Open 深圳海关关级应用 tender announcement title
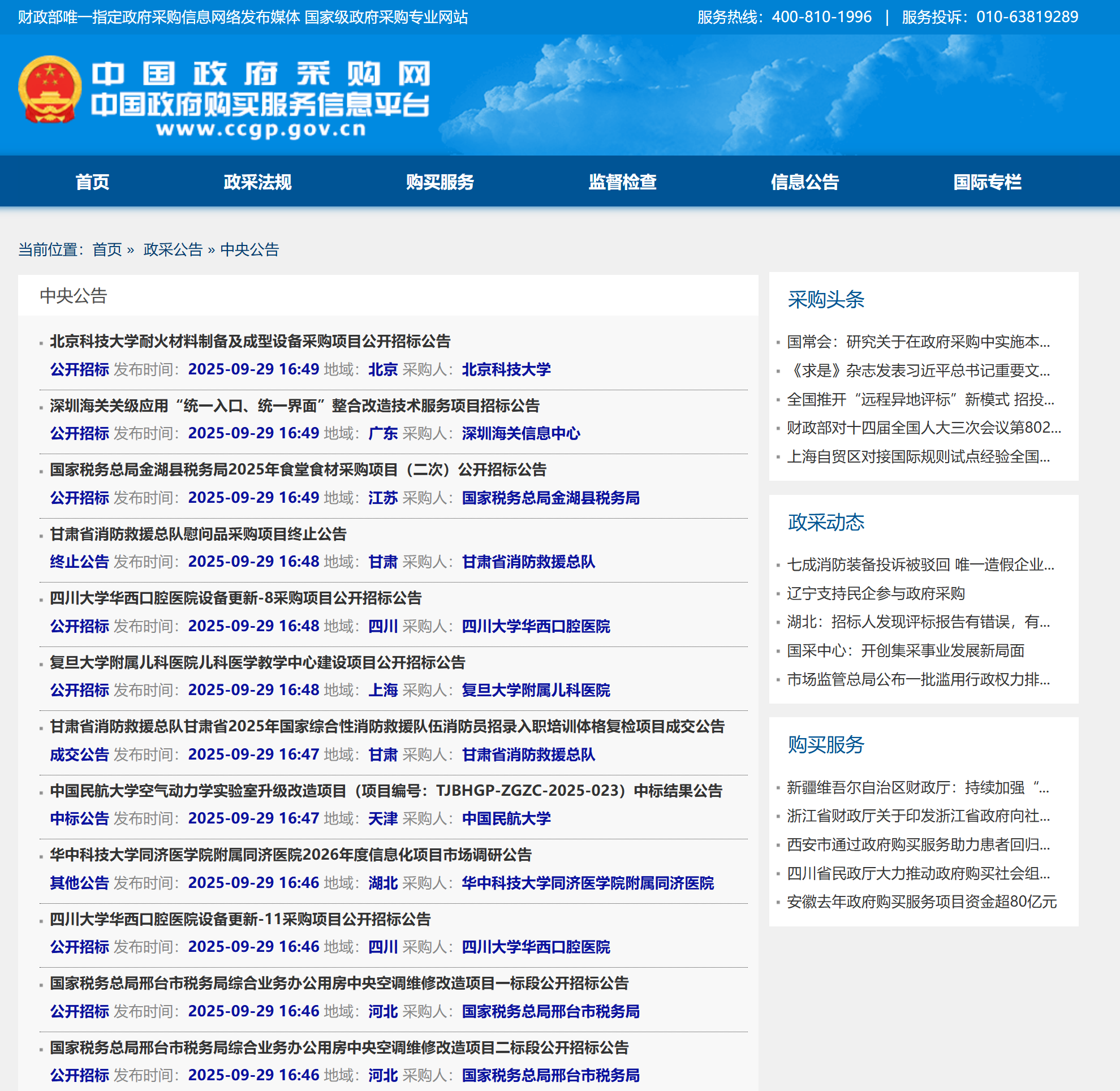1120x1091 pixels. pyautogui.click(x=295, y=406)
